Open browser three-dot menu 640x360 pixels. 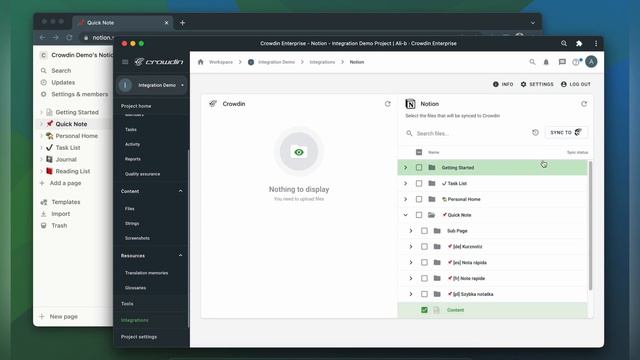[596, 43]
